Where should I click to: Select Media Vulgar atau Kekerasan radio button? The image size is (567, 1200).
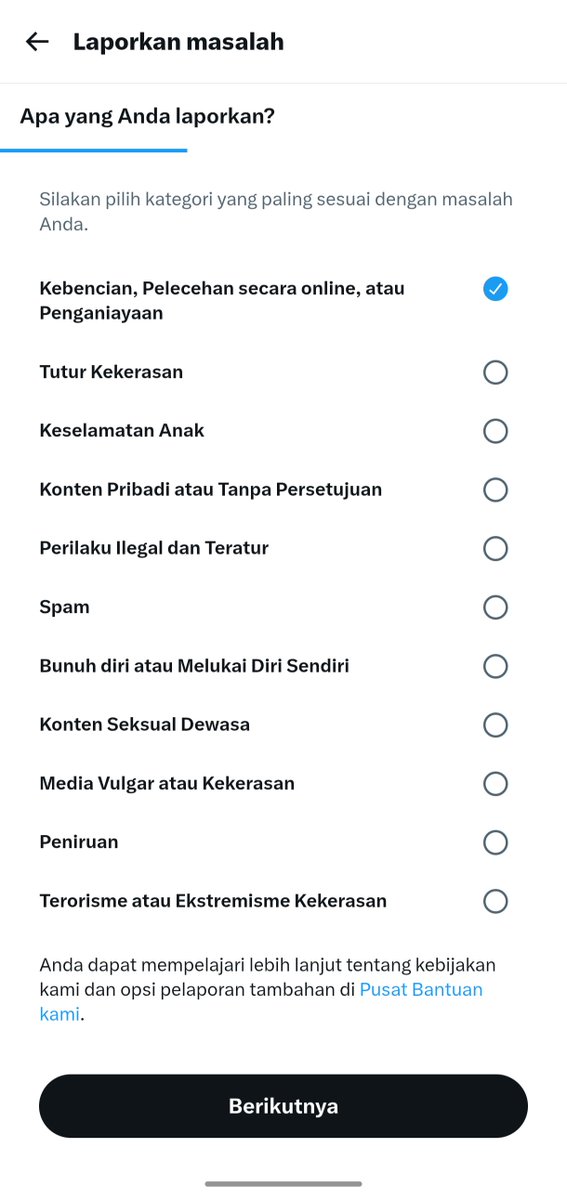tap(495, 784)
